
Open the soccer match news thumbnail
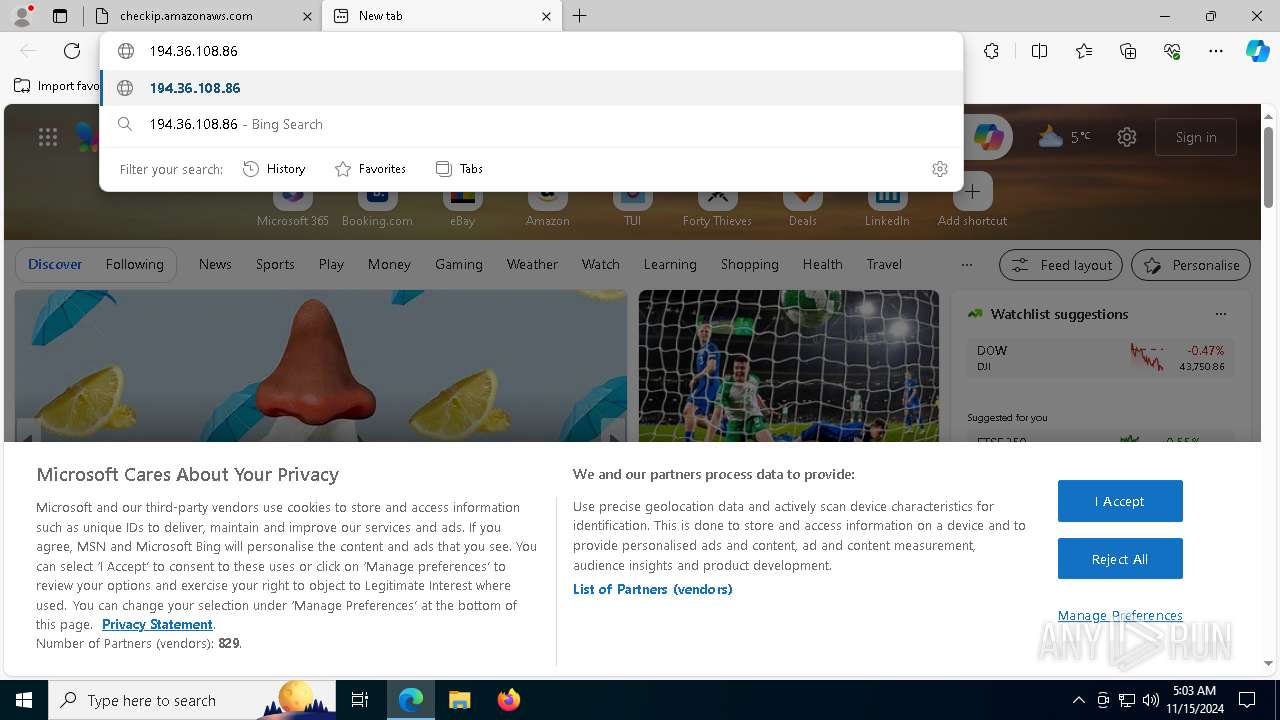(x=789, y=366)
